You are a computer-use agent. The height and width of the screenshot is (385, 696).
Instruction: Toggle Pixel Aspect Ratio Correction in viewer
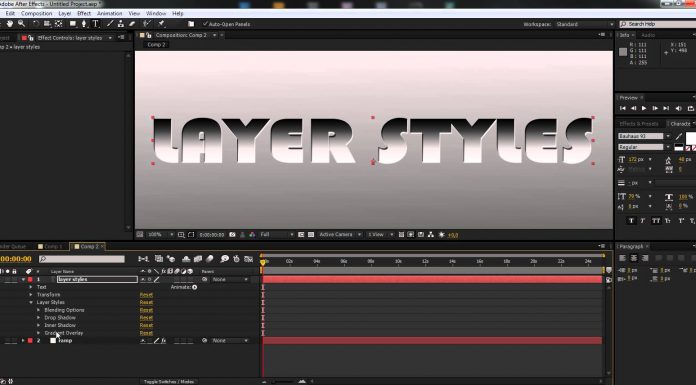pyautogui.click(x=401, y=234)
